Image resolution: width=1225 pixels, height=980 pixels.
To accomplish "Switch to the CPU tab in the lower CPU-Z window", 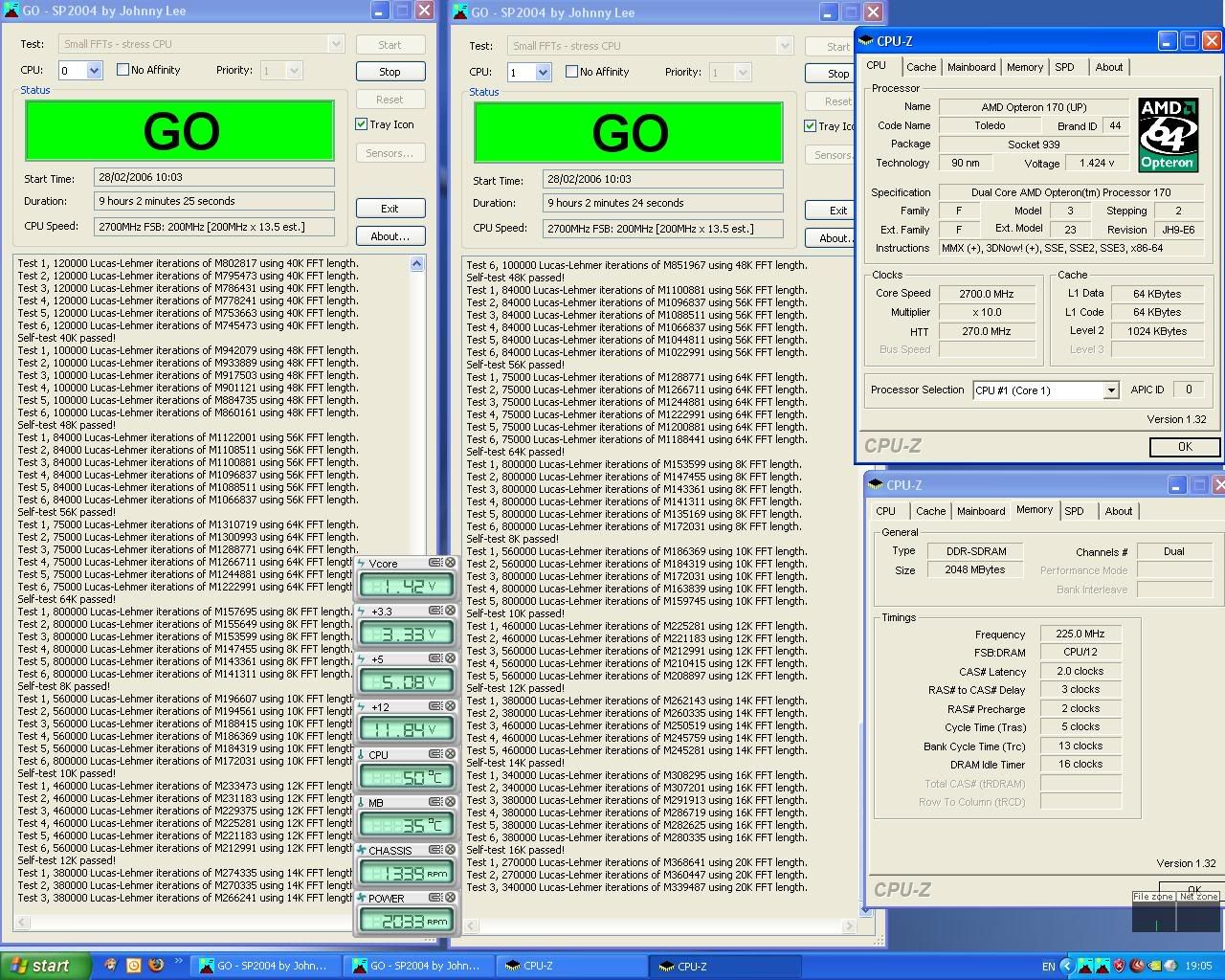I will point(886,511).
